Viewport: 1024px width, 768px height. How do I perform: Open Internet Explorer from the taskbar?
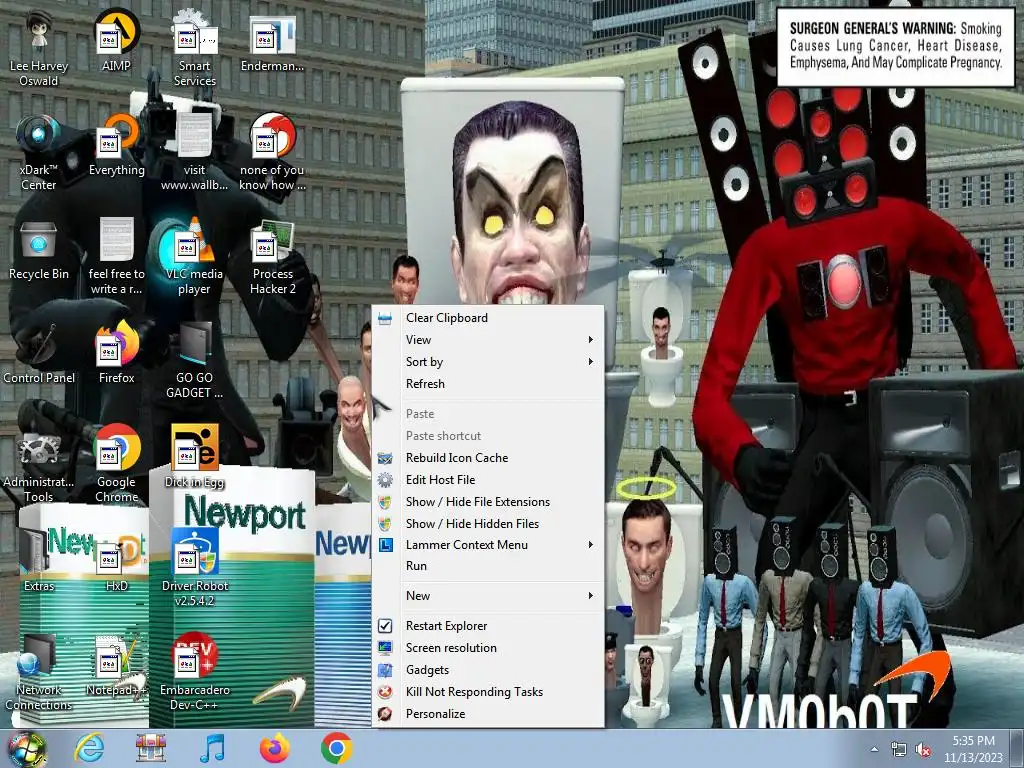pos(89,748)
